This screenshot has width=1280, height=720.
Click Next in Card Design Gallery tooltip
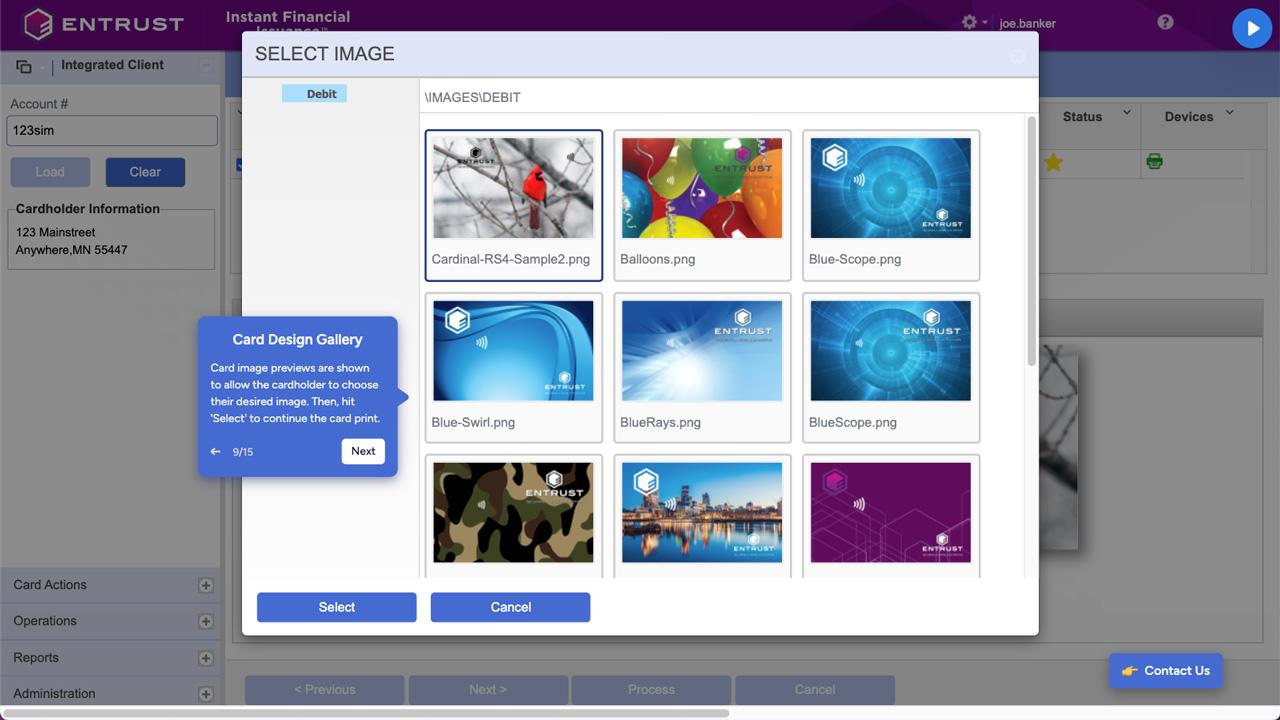click(363, 451)
